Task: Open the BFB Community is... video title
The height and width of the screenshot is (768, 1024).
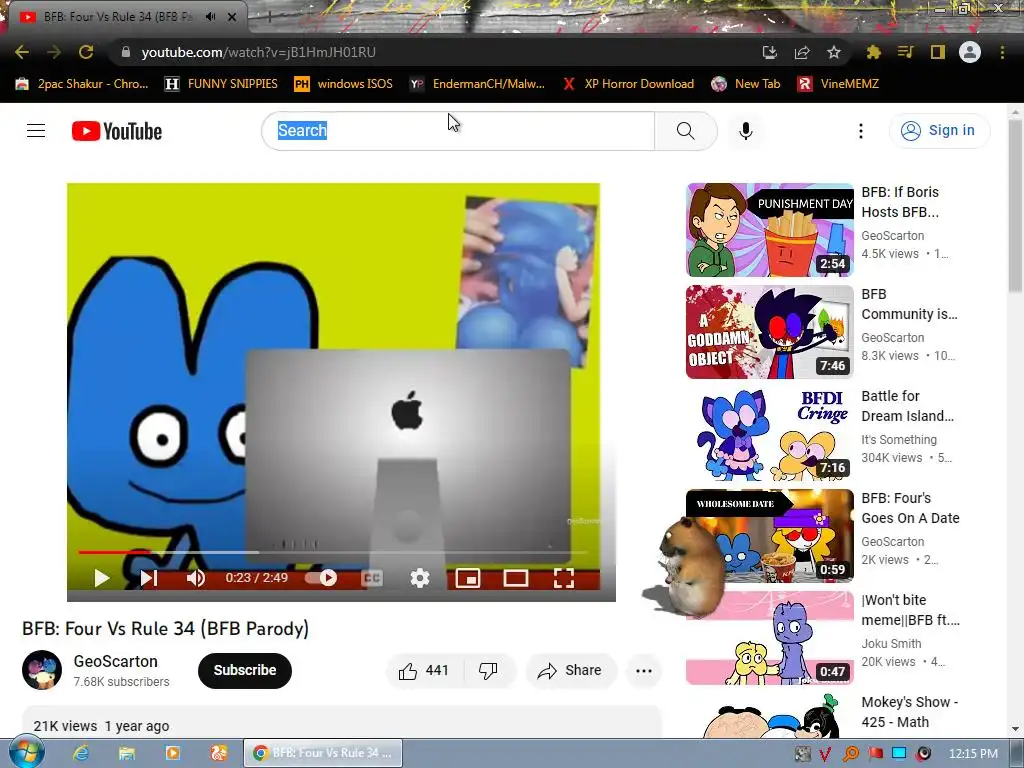Action: tap(909, 304)
